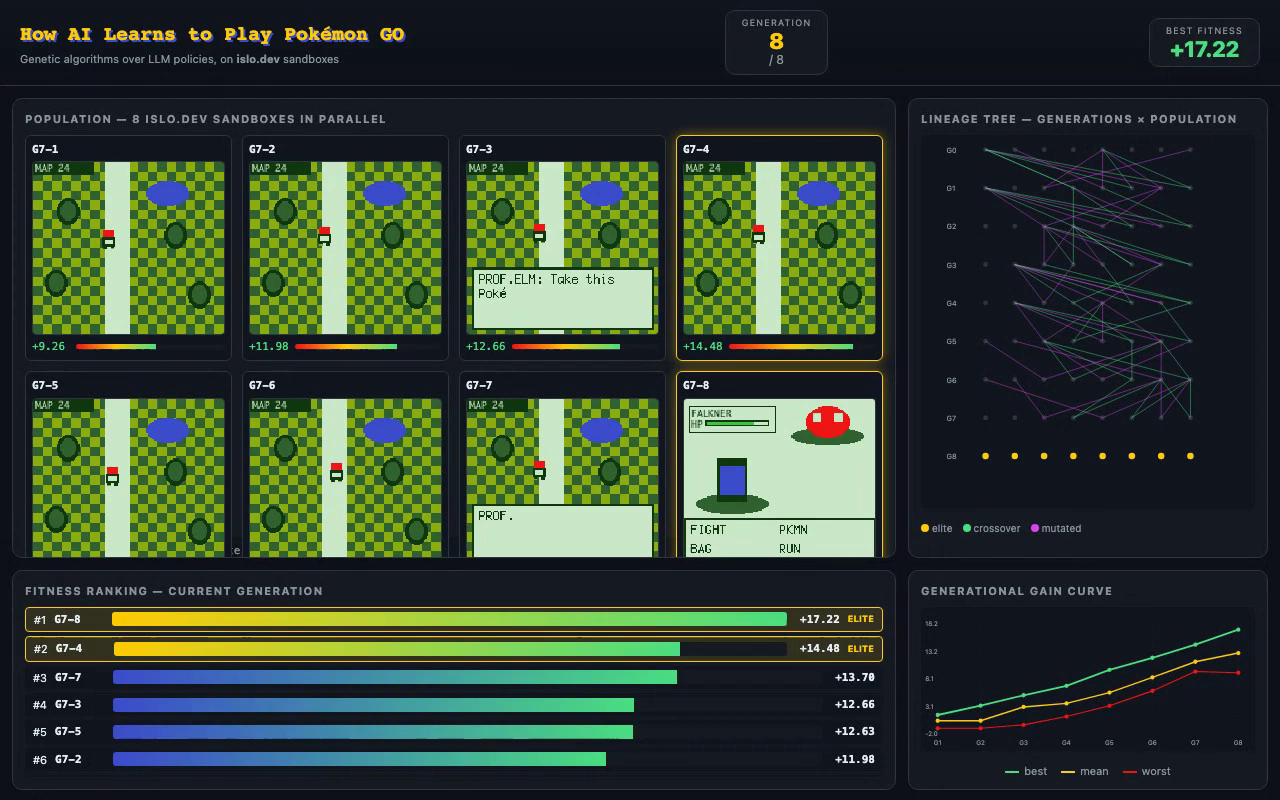Click the G3 row label in lineage tree
1280x800 pixels.
(951, 265)
